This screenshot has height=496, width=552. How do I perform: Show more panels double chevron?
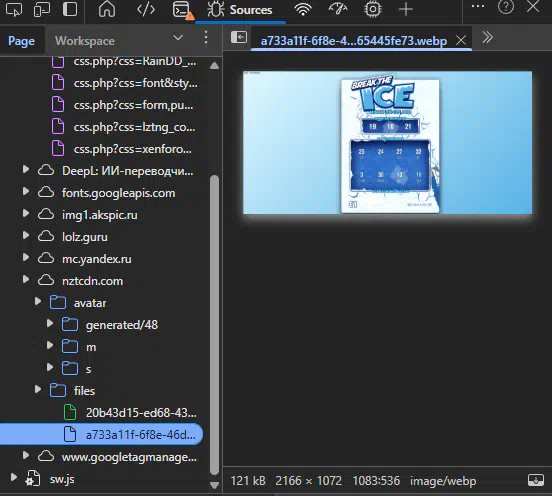coord(487,37)
